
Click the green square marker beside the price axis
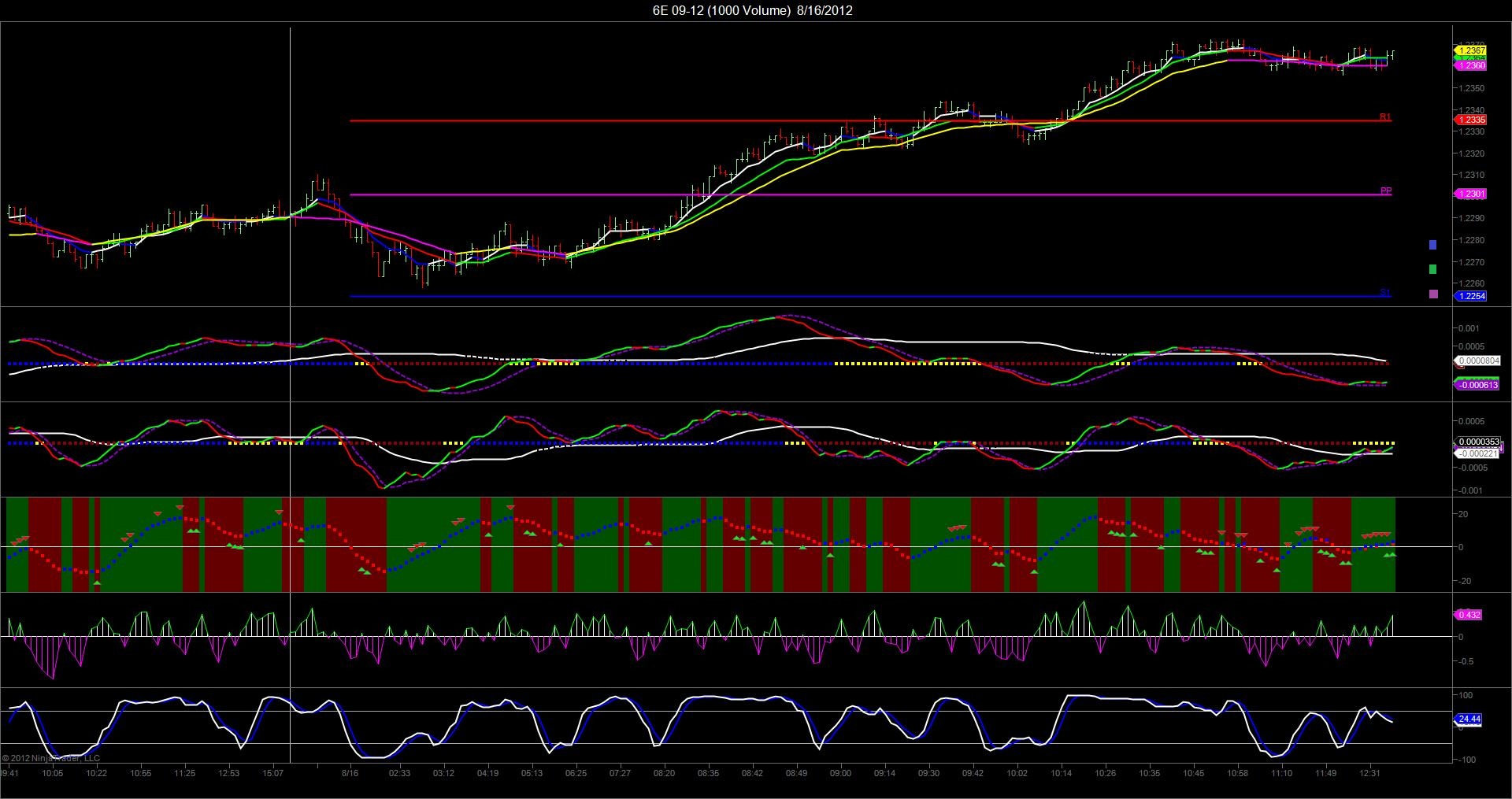tap(1432, 269)
